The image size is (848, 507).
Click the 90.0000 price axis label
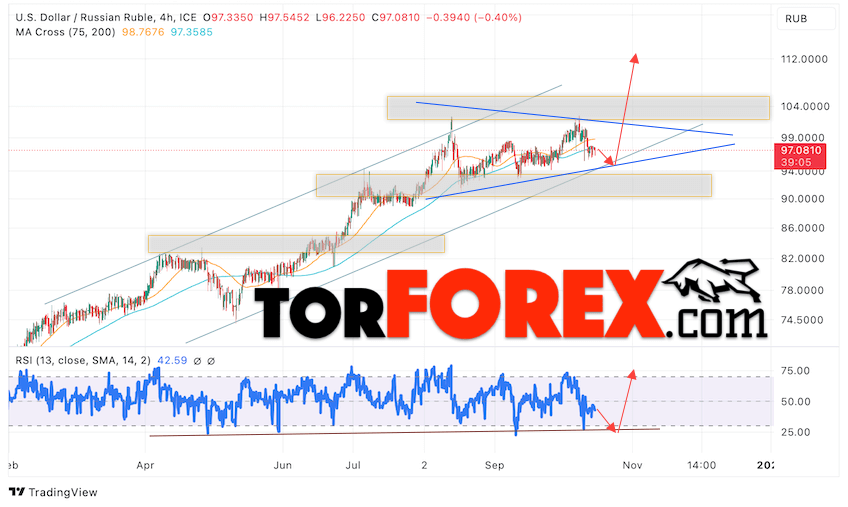pos(803,199)
